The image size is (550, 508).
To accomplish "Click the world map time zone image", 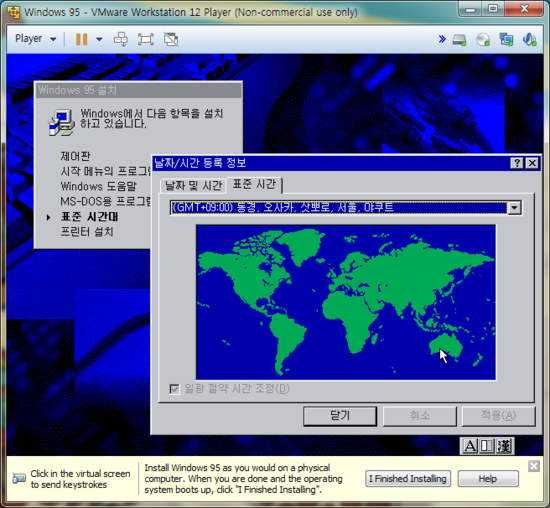I will pyautogui.click(x=346, y=302).
